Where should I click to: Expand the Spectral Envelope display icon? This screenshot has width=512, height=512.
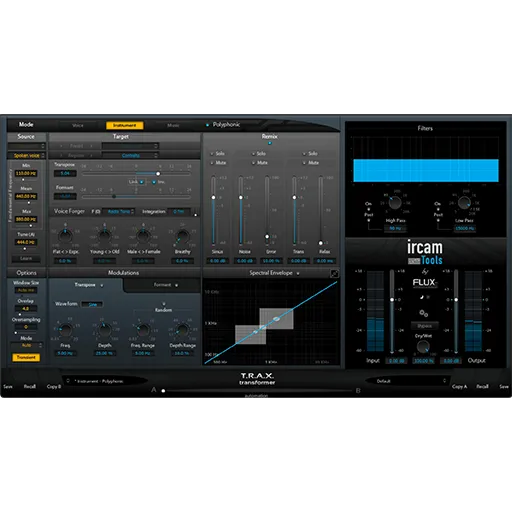click(334, 274)
